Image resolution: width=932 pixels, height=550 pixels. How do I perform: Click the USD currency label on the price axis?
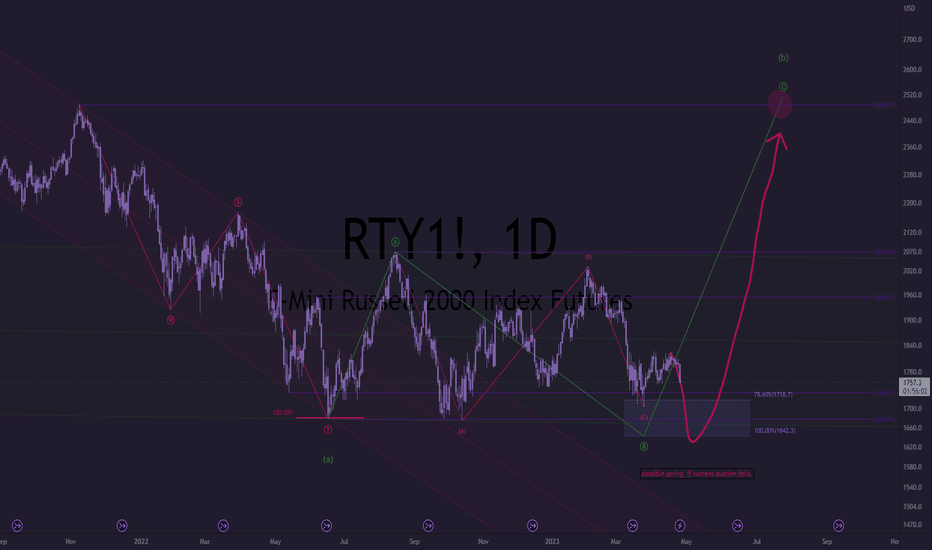click(x=909, y=8)
